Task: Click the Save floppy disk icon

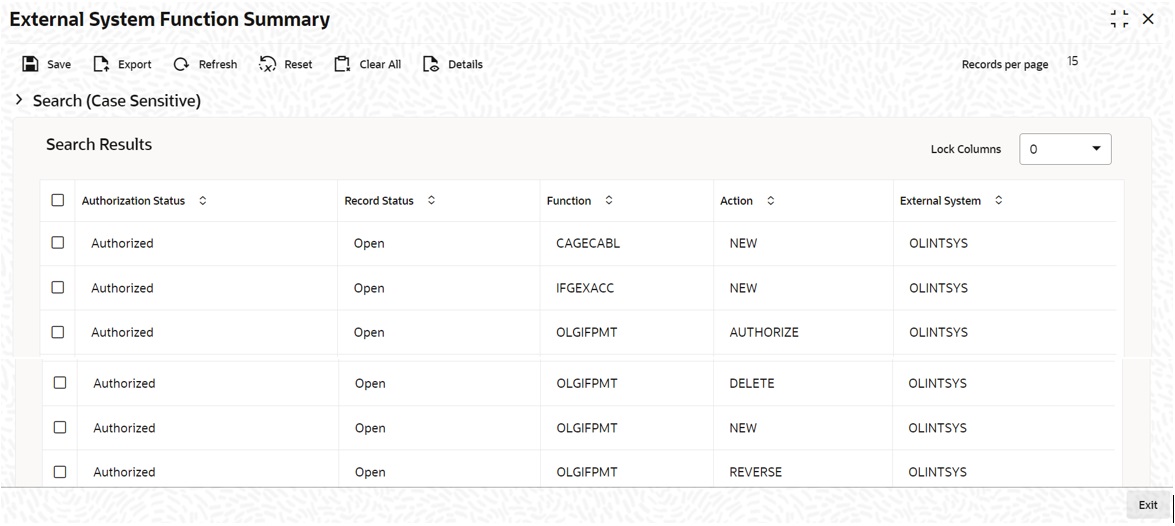Action: (x=31, y=64)
